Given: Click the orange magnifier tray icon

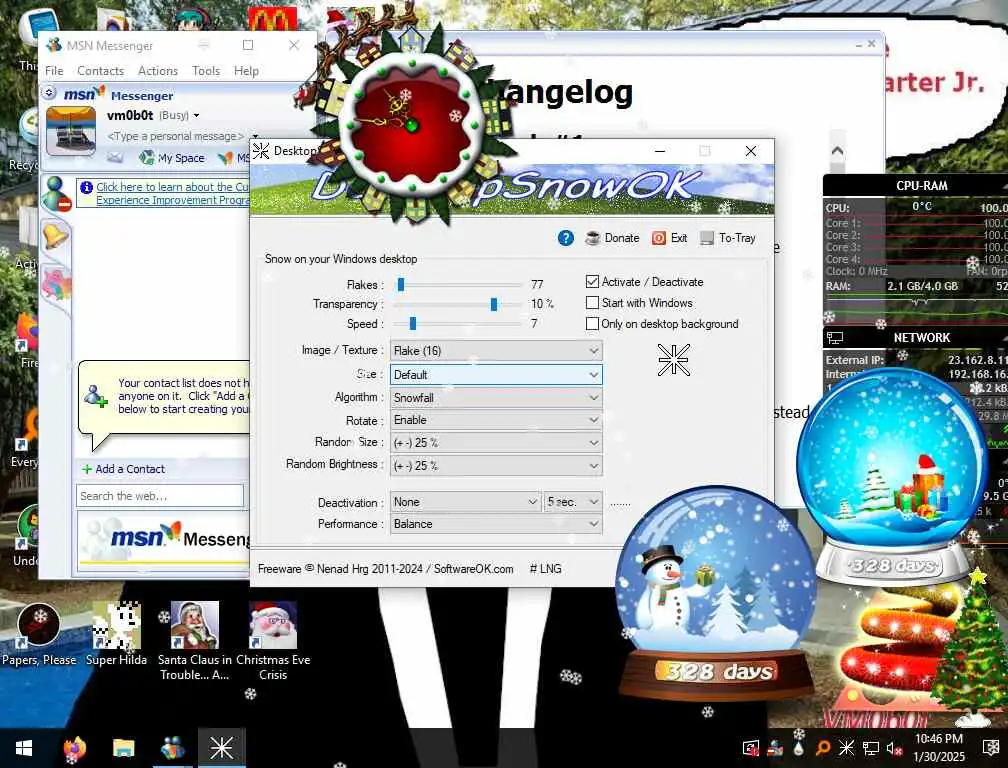Looking at the screenshot, I should coord(822,748).
